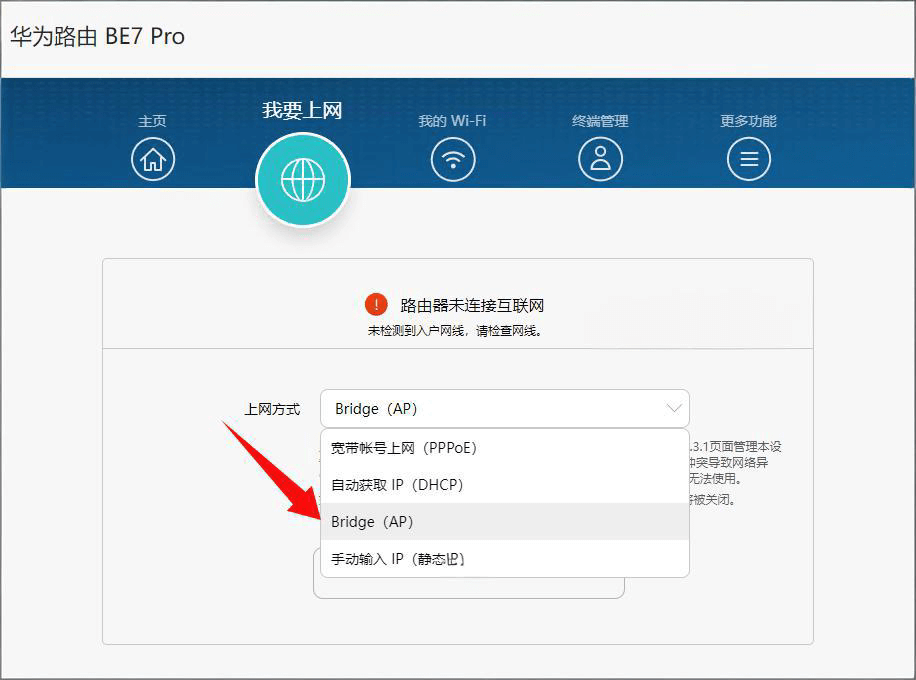Collapse the 上网方式 dropdown arrow

point(674,408)
